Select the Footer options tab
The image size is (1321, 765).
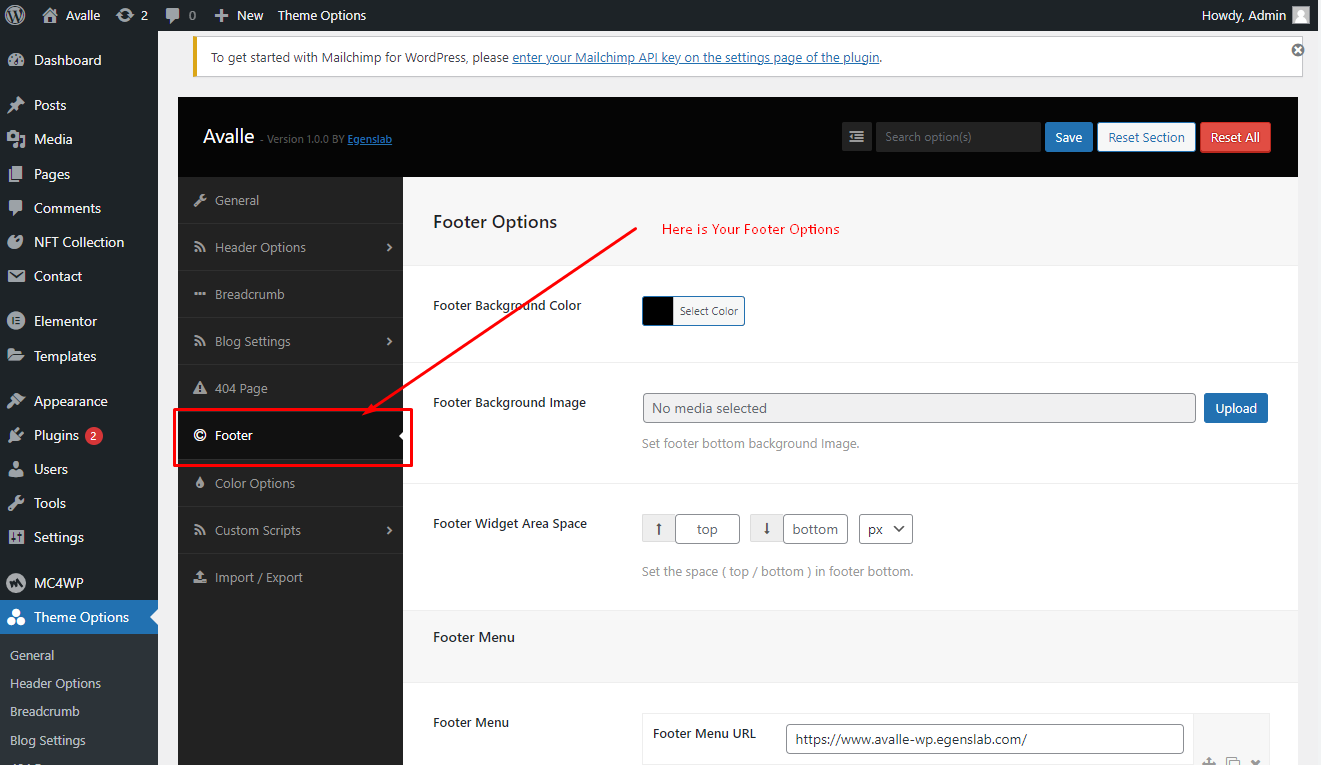[x=290, y=435]
